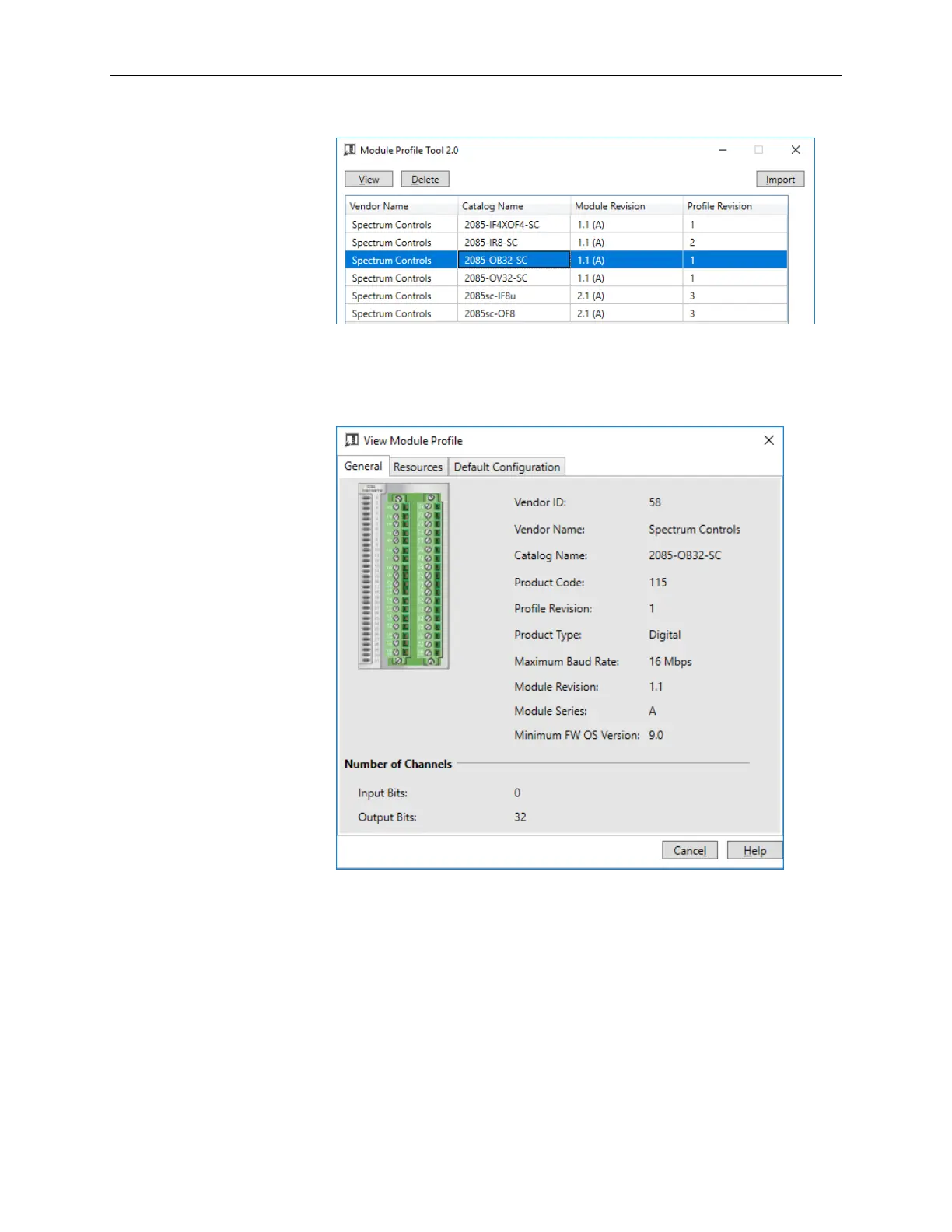Image resolution: width=952 pixels, height=1232 pixels.
Task: Click the green terminal block module image
Action: coord(404,576)
